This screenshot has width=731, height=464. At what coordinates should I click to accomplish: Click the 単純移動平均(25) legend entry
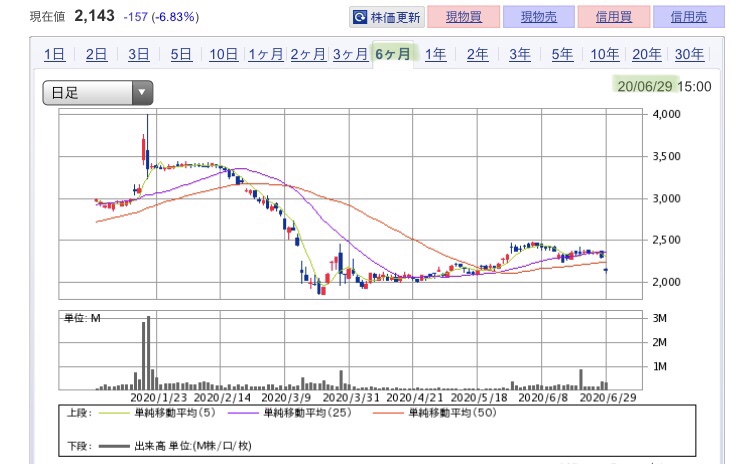[x=308, y=413]
